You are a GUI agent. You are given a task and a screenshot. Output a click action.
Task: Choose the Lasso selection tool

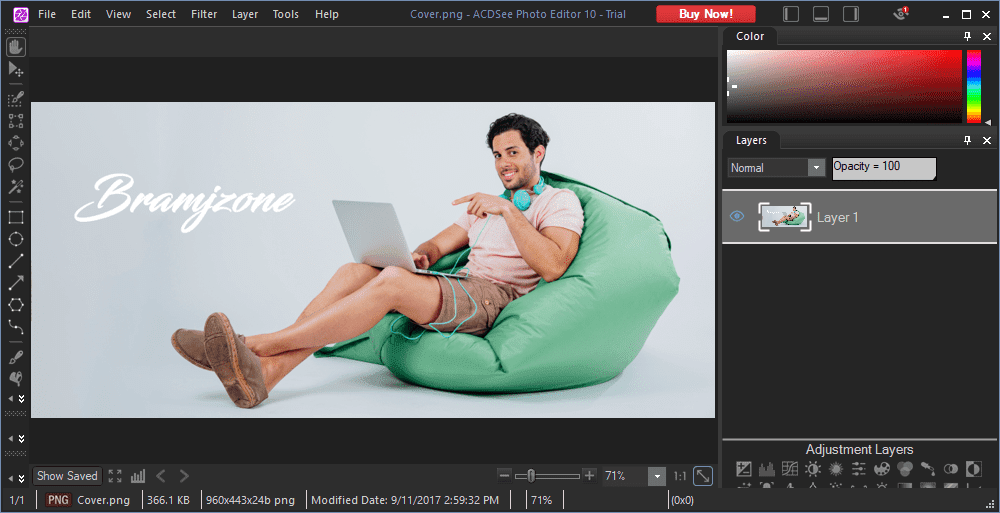[x=16, y=165]
